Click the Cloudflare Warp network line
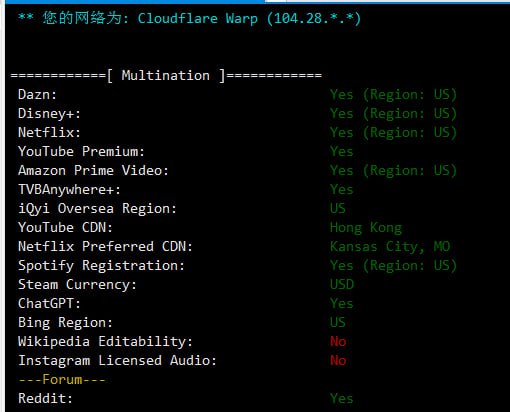The width and height of the screenshot is (510, 412). [189, 18]
